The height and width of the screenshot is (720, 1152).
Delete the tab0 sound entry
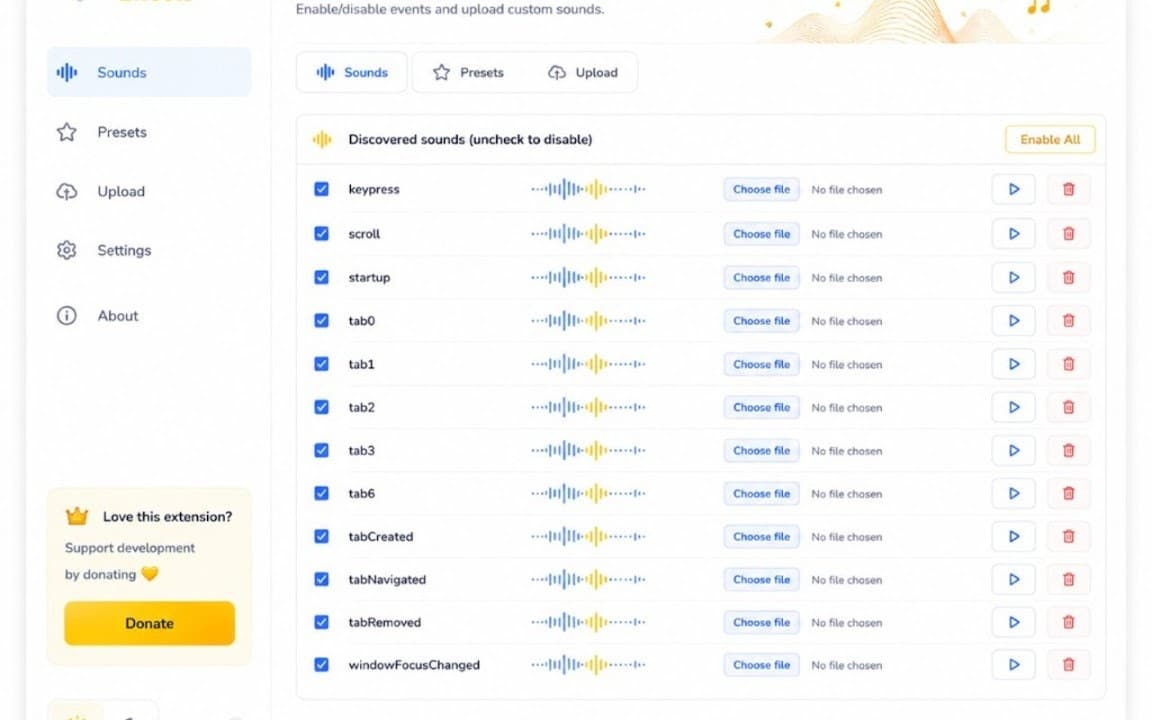coord(1068,320)
